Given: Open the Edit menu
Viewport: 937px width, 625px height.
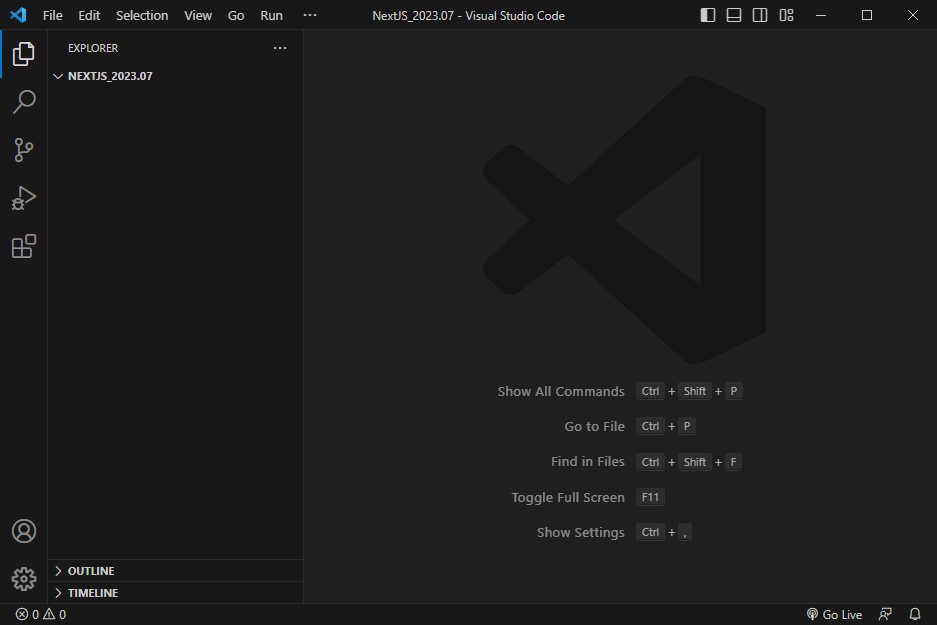Looking at the screenshot, I should pyautogui.click(x=89, y=16).
